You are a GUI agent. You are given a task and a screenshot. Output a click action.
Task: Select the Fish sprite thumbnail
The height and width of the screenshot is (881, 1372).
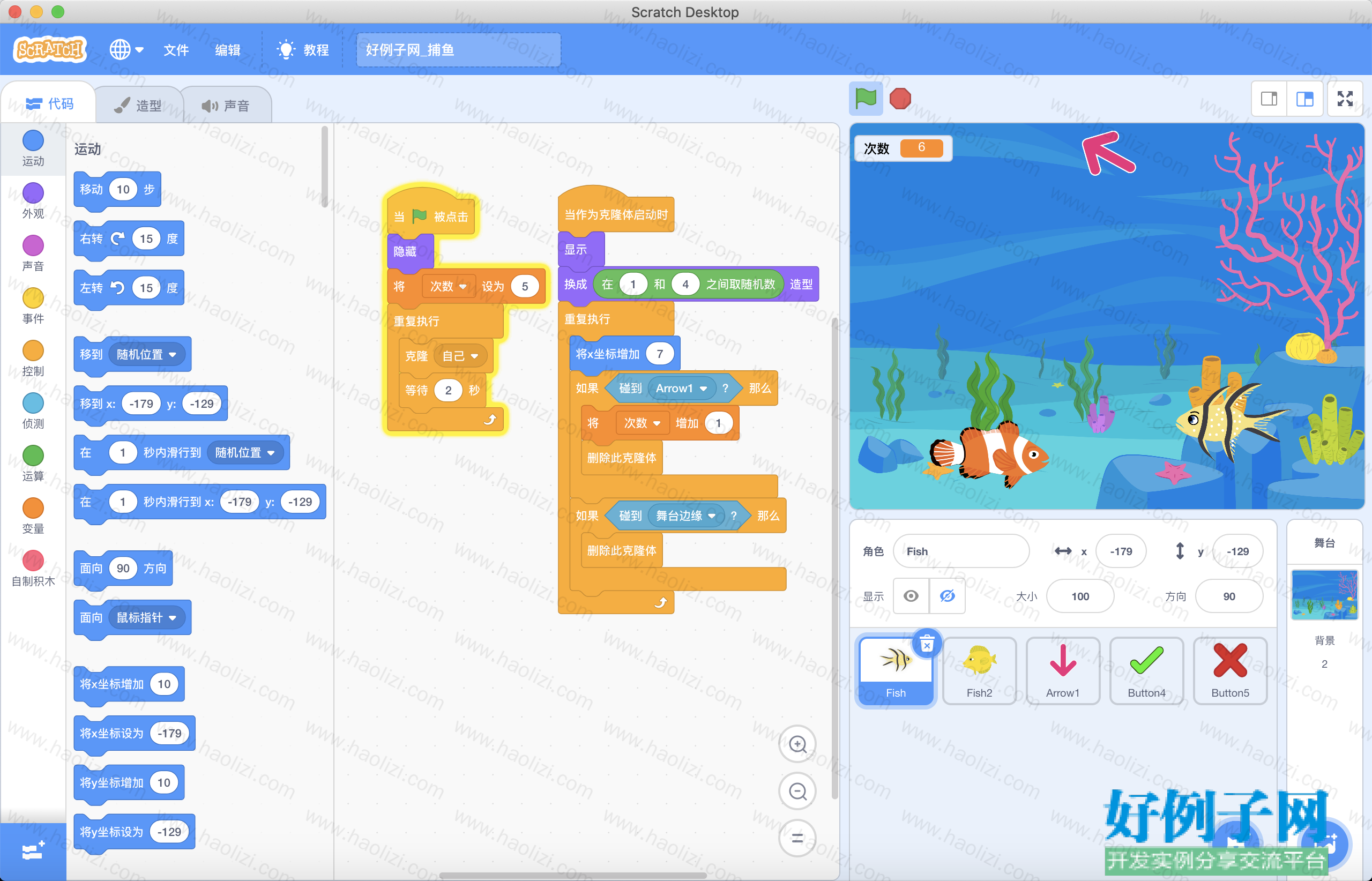(896, 671)
